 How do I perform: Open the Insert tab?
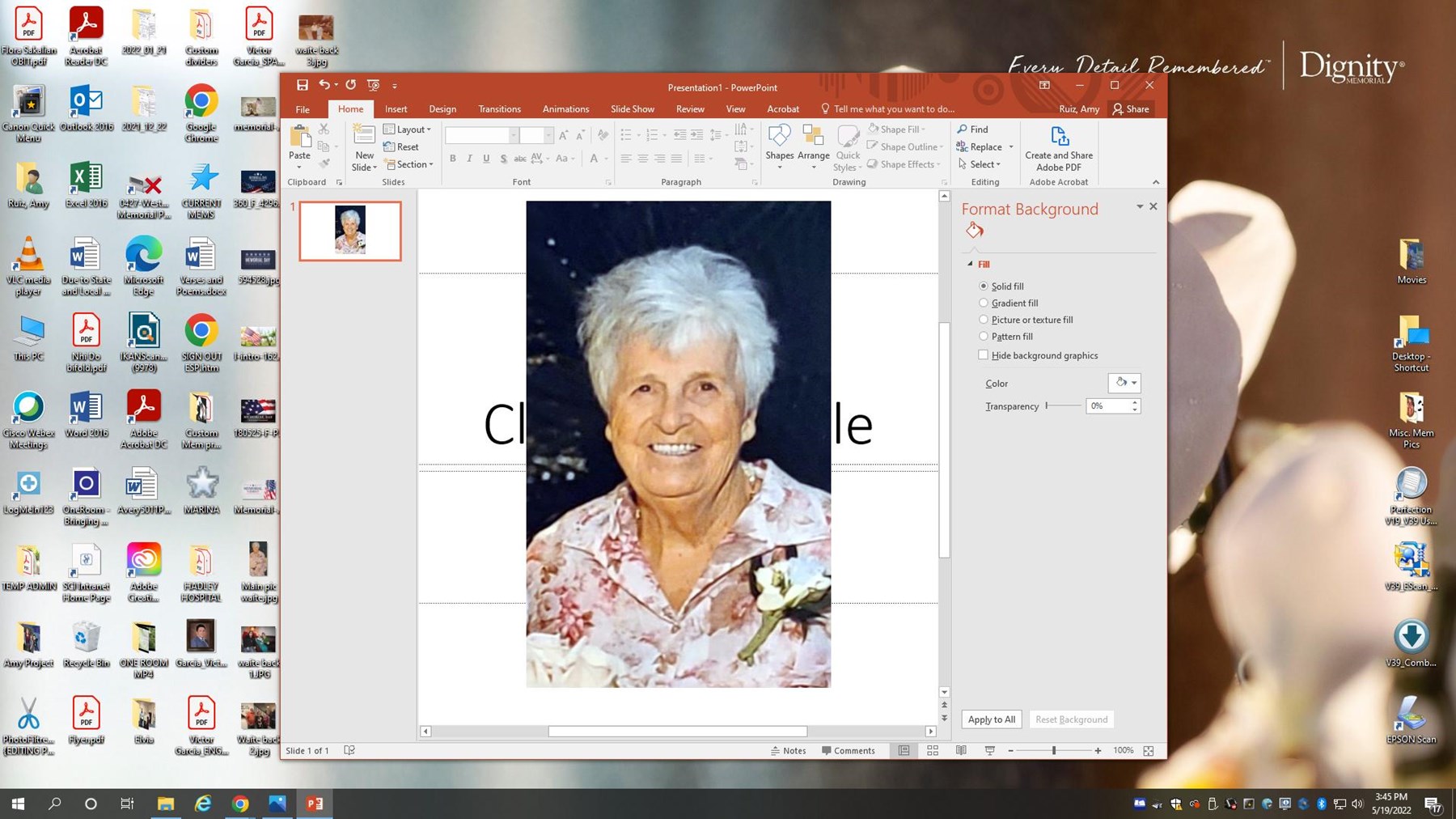(396, 109)
